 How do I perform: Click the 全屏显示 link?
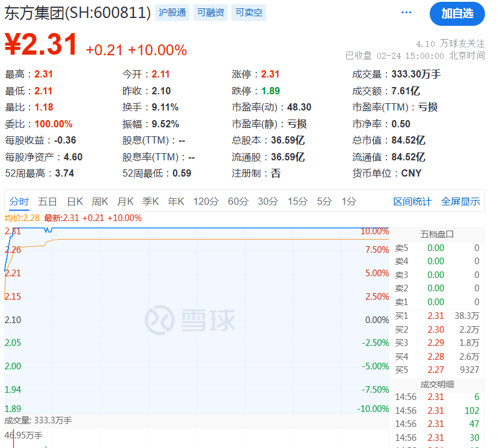point(460,201)
